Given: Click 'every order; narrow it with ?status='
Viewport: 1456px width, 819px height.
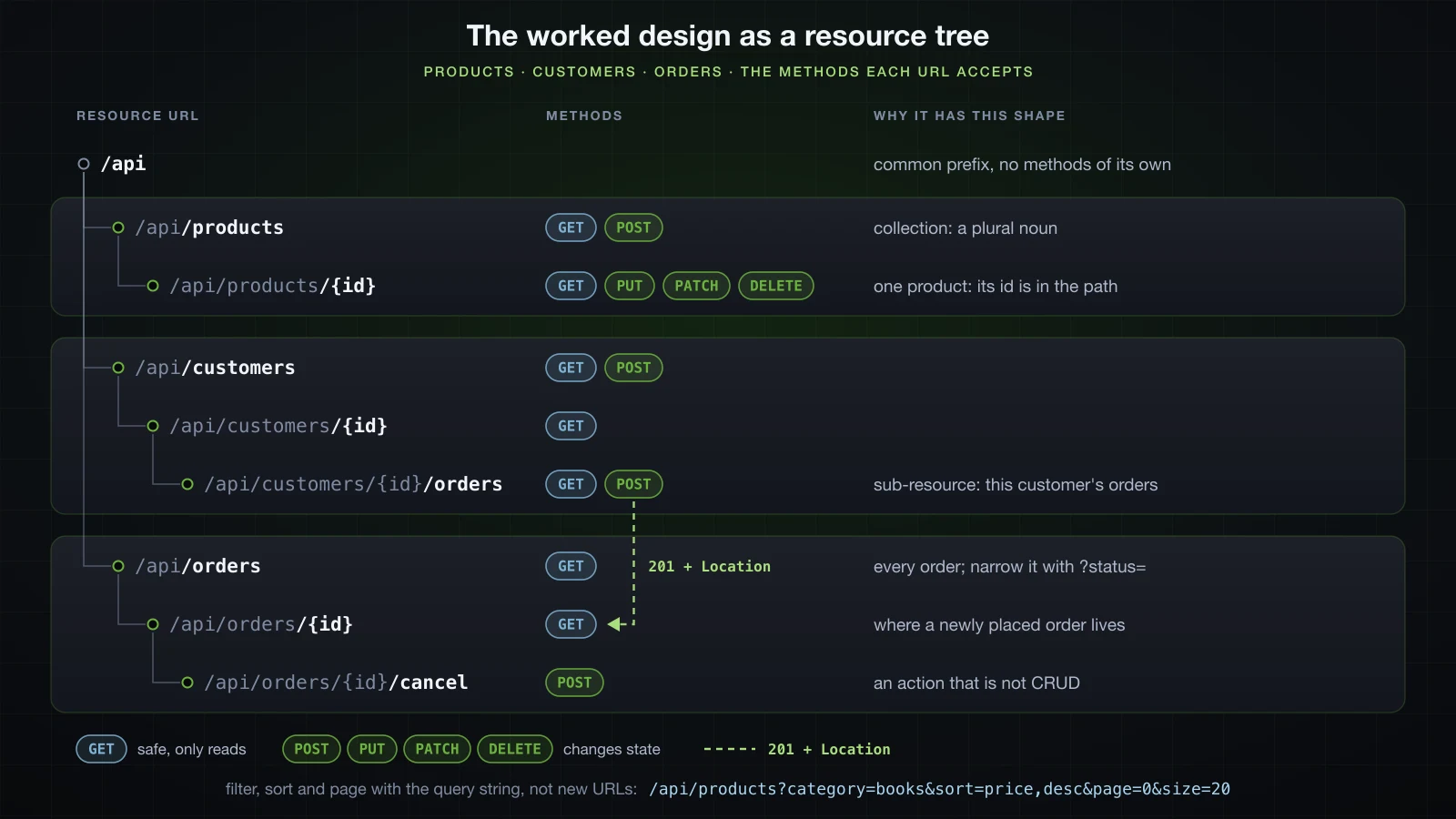Looking at the screenshot, I should coord(1009,567).
